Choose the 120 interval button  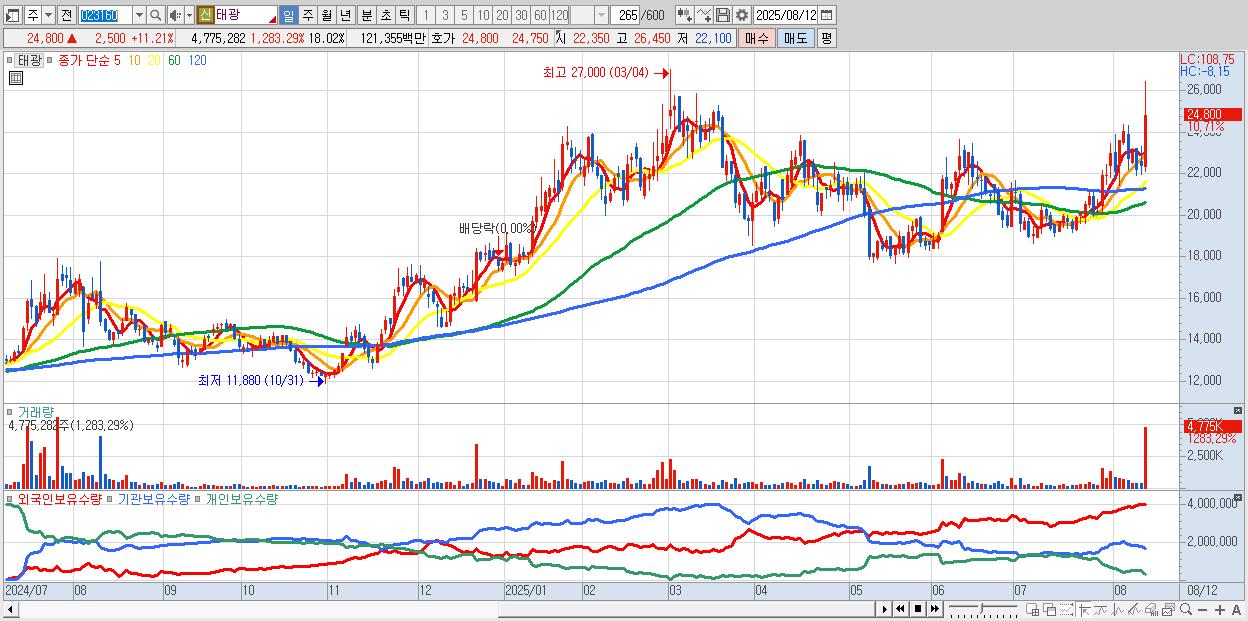tap(559, 15)
